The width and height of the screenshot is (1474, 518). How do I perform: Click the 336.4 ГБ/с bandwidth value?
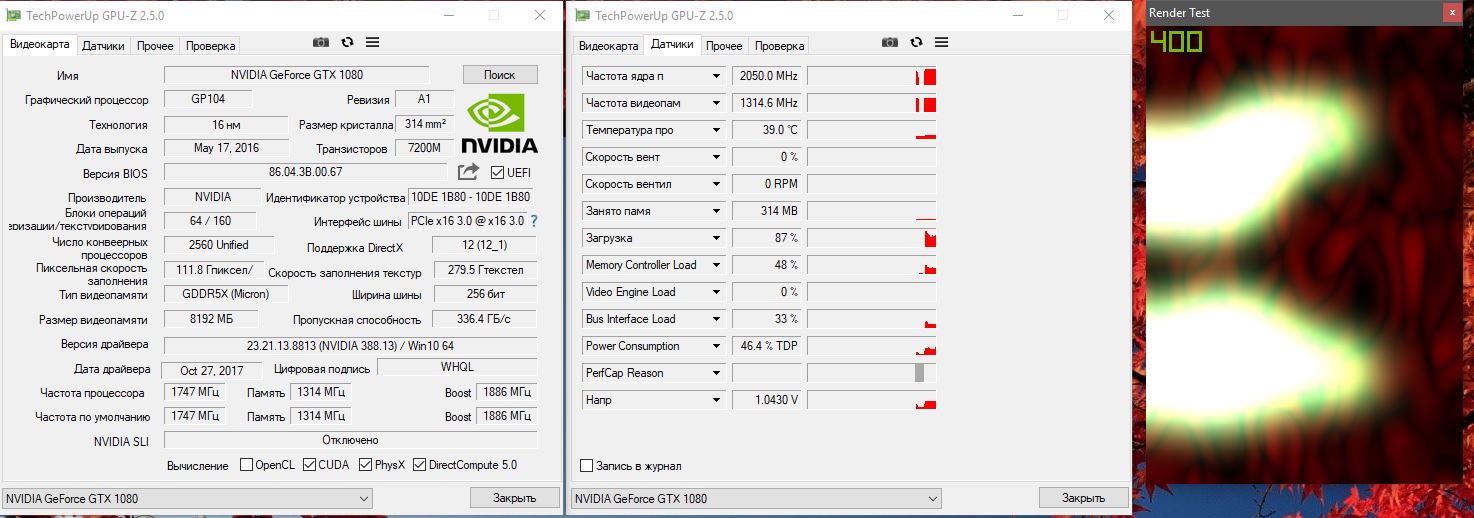(484, 319)
